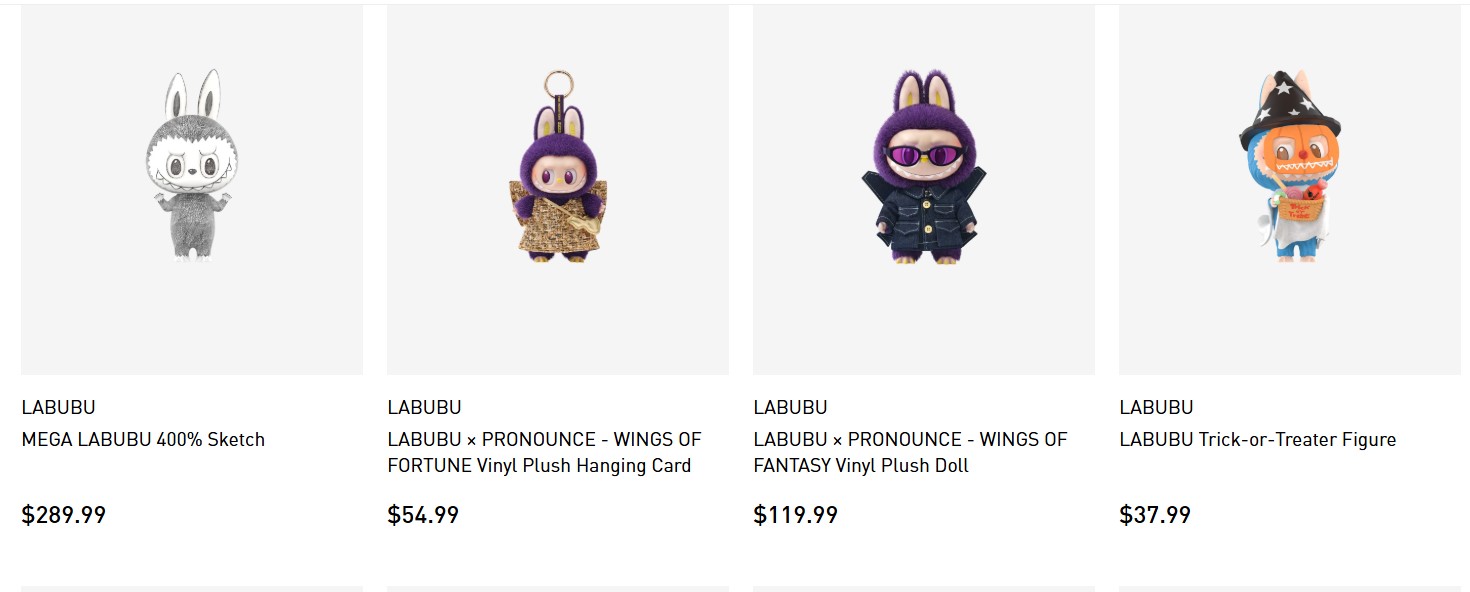
Task: Select the LABUBU brand label above the Sketch product
Action: [x=58, y=407]
